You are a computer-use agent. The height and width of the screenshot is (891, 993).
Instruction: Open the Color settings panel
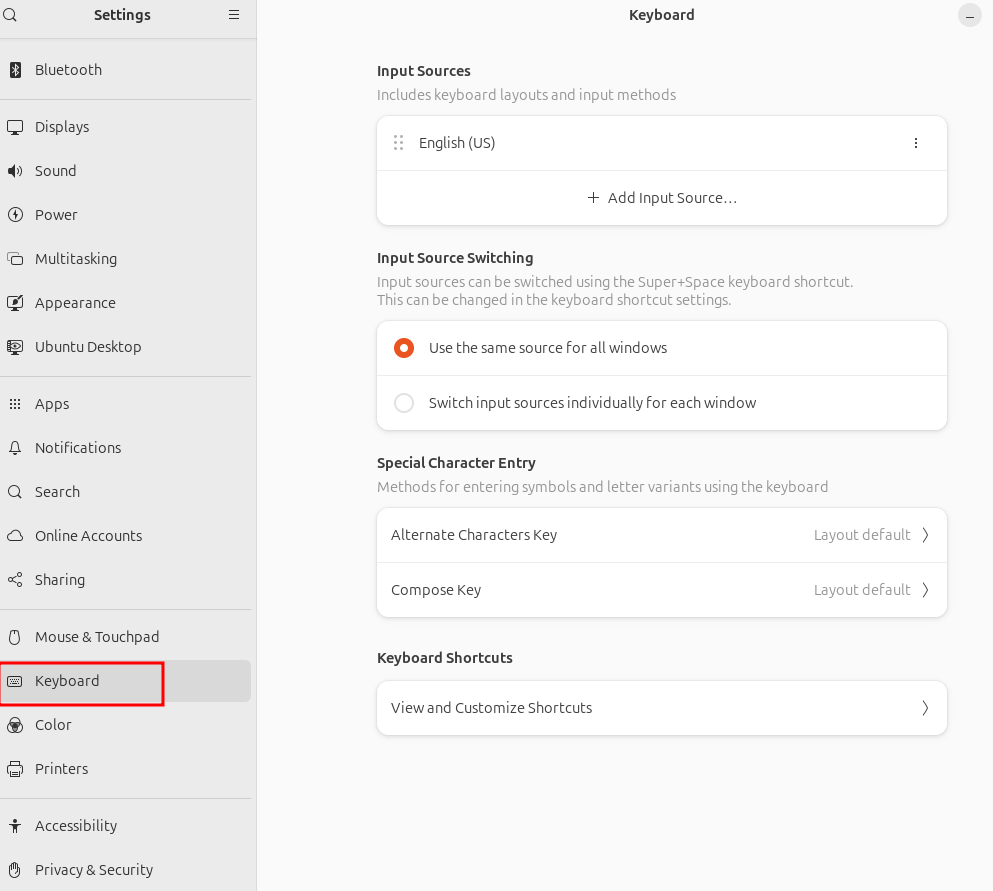click(53, 725)
